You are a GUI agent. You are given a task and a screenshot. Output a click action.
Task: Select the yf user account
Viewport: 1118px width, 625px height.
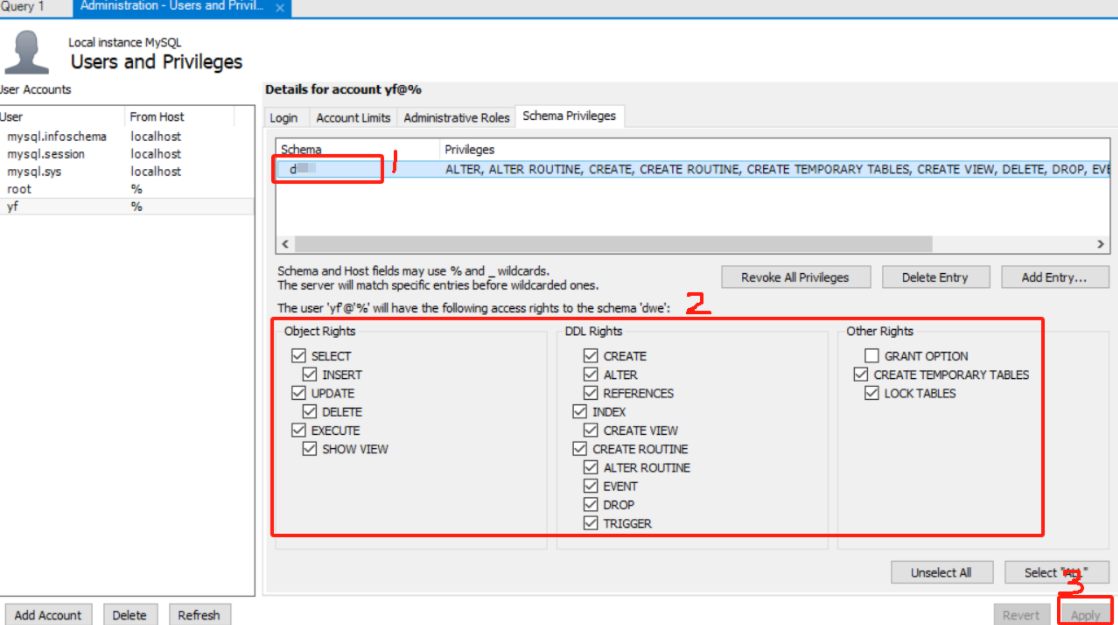click(x=126, y=206)
